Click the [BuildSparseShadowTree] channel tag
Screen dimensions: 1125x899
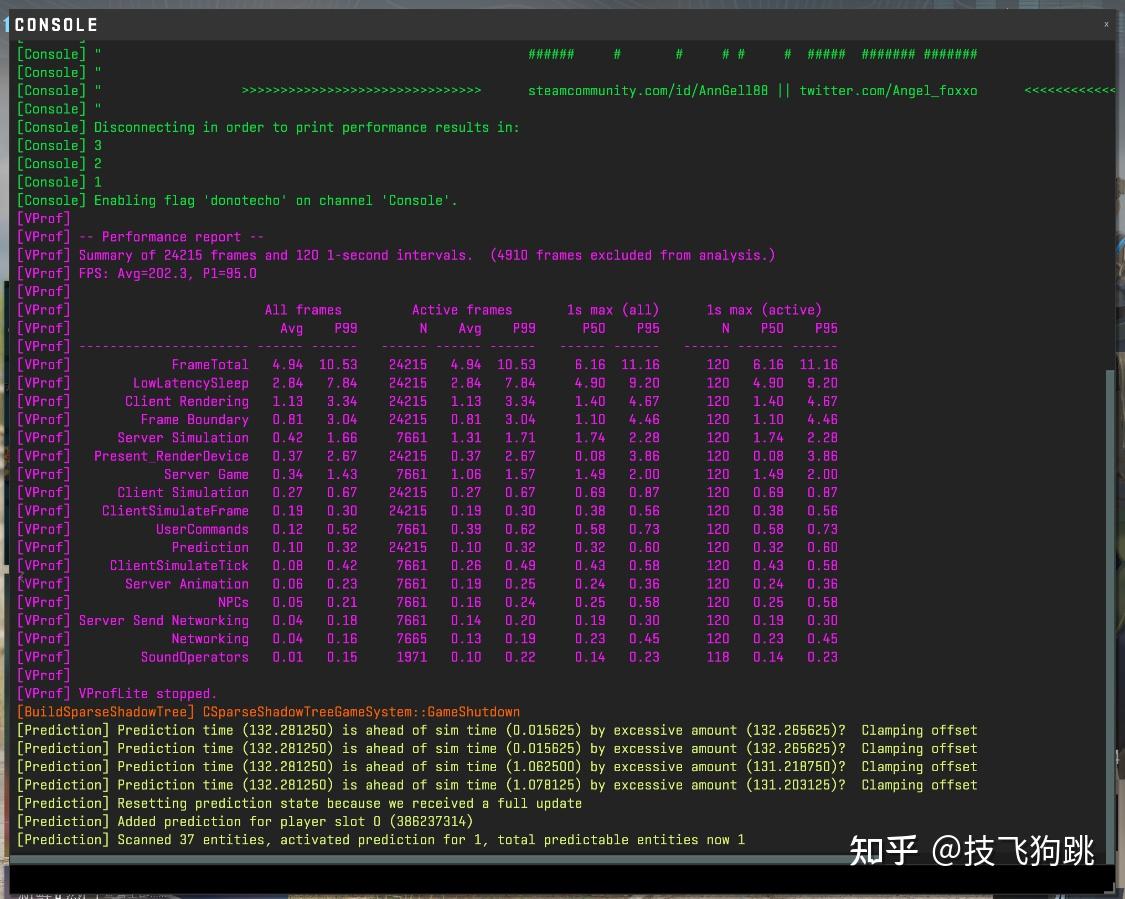[106, 712]
